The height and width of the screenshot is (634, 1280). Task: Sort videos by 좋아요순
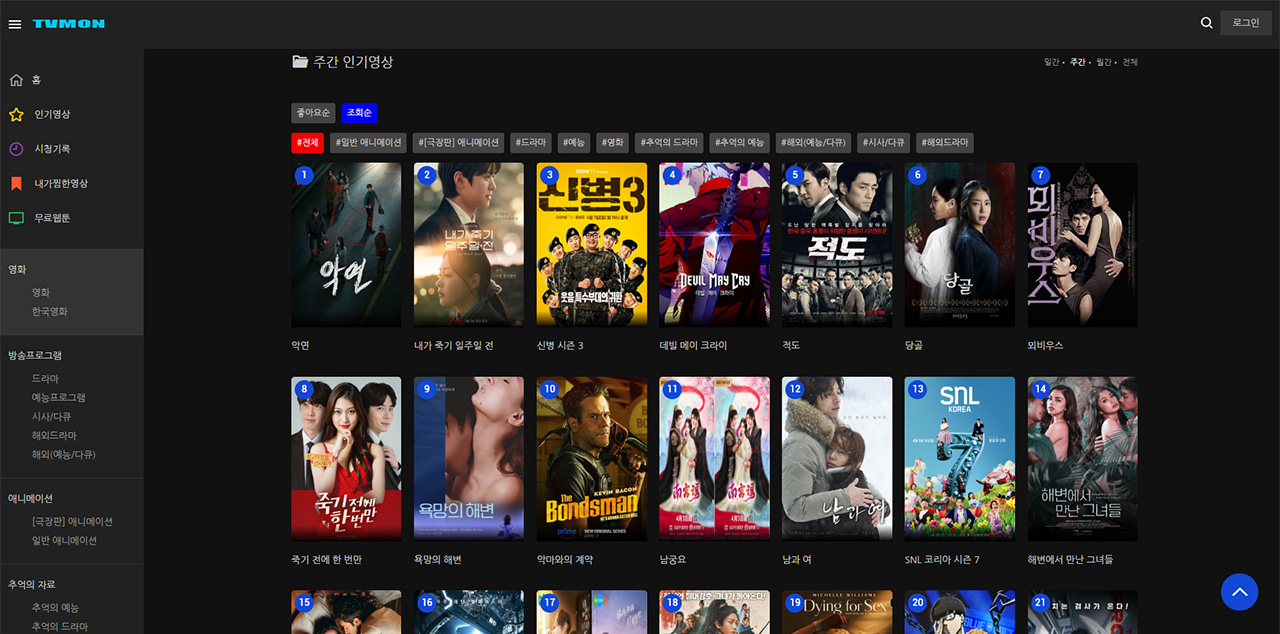[313, 113]
